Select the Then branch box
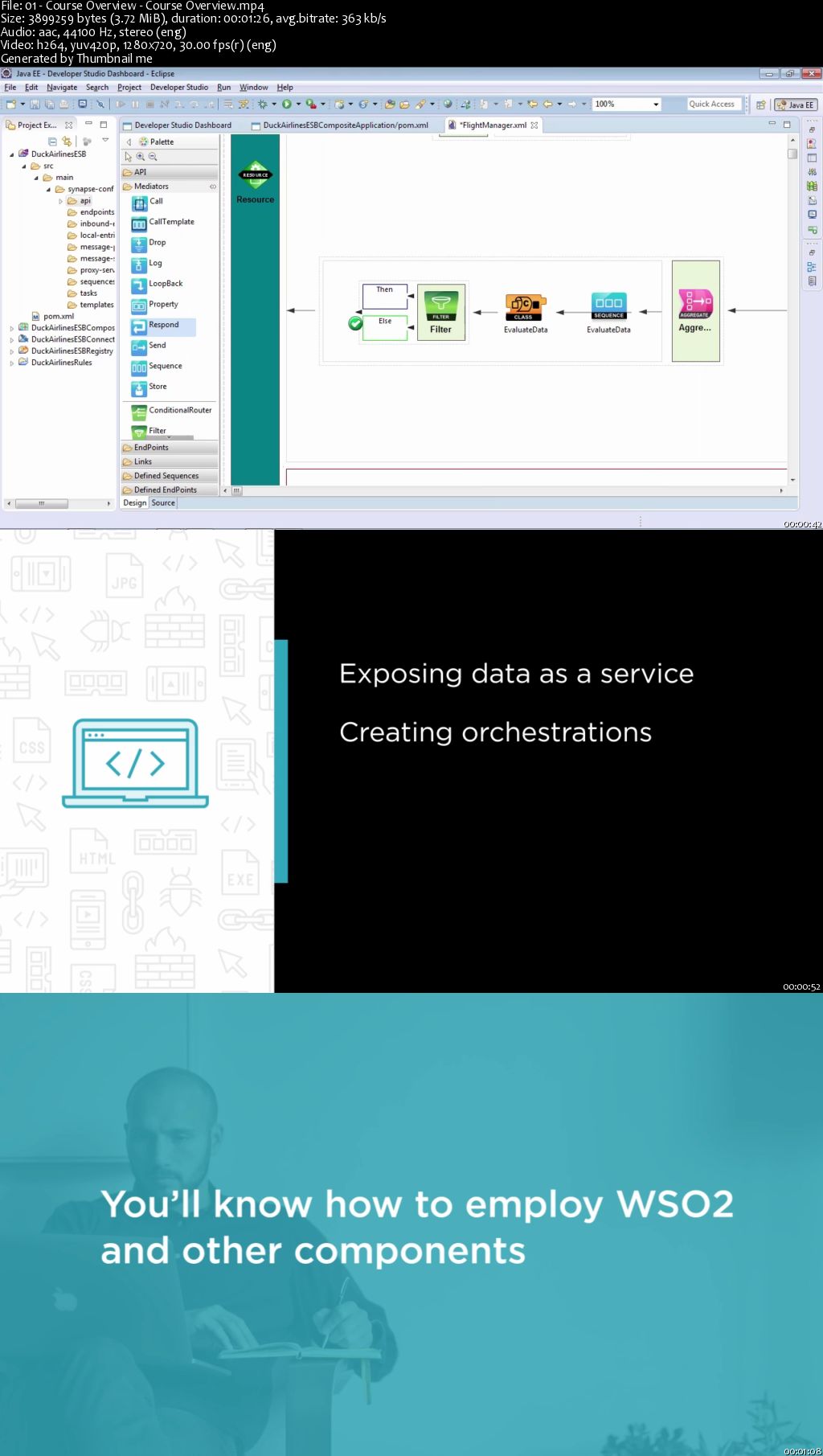Viewport: 823px width, 1456px height. pos(385,296)
